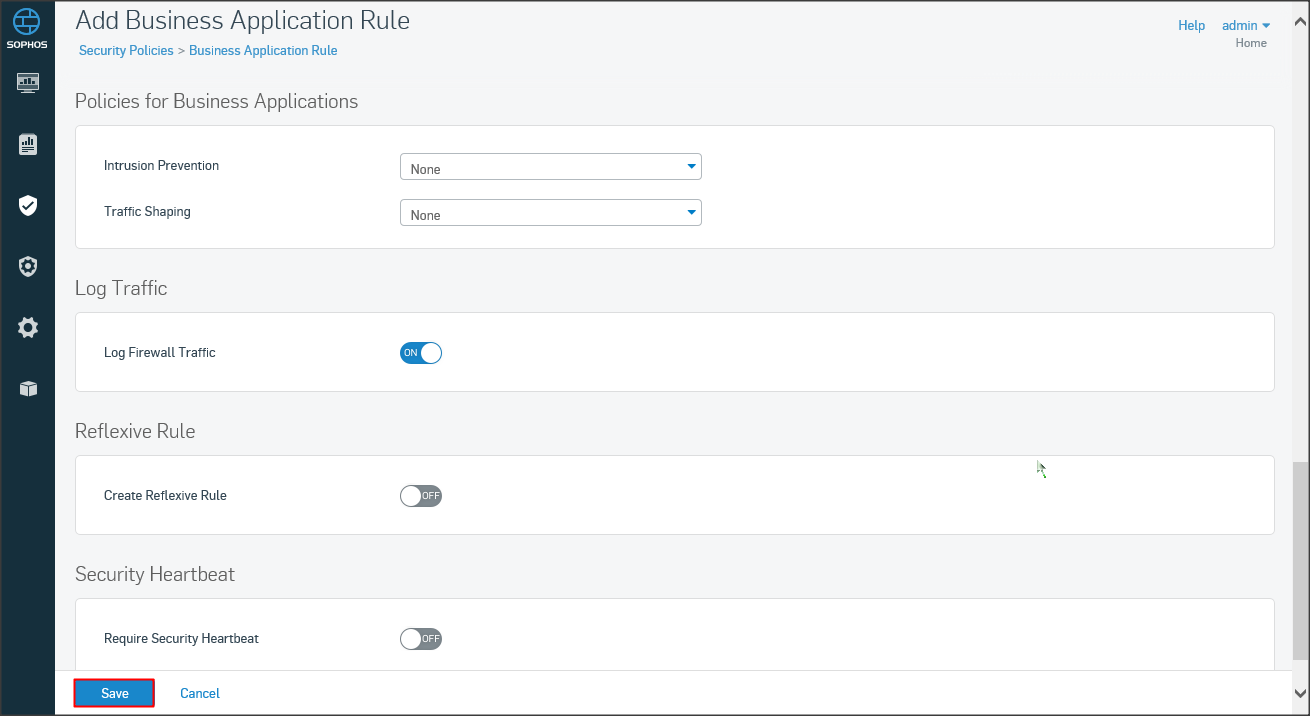The height and width of the screenshot is (716, 1310).
Task: Select the shield checkmark icon in the sidebar
Action: 28,205
